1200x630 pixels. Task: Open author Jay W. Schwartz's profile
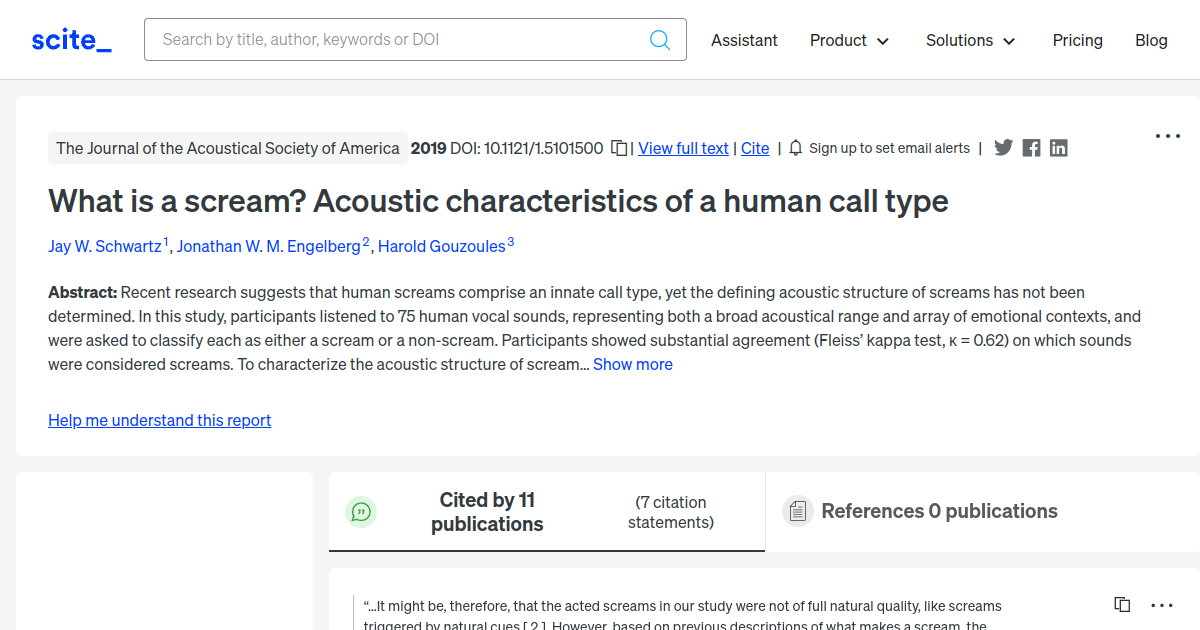point(104,246)
